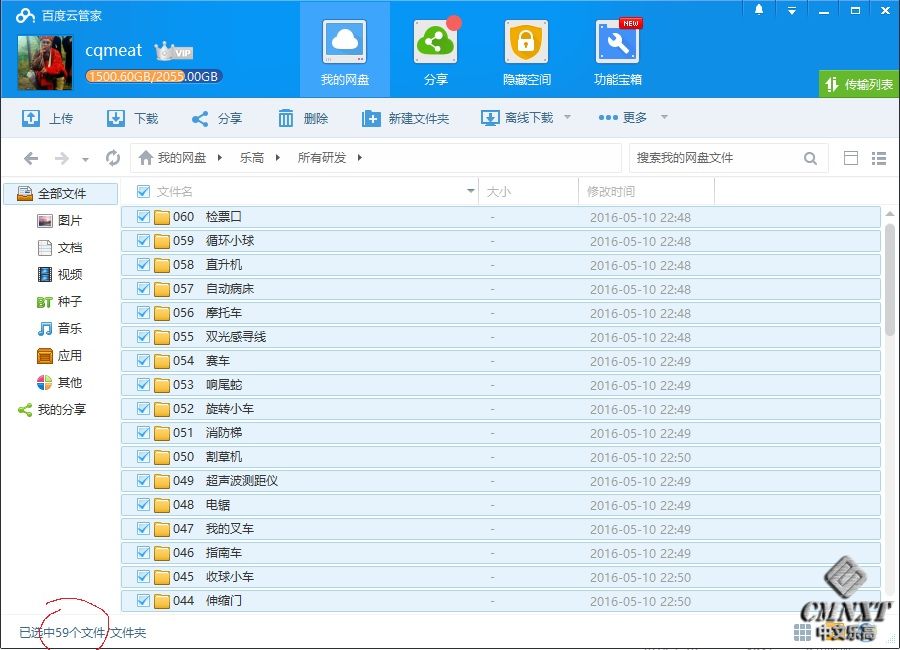
Task: Uncheck the 049 超声波测距仪 checkbox
Action: (x=143, y=481)
